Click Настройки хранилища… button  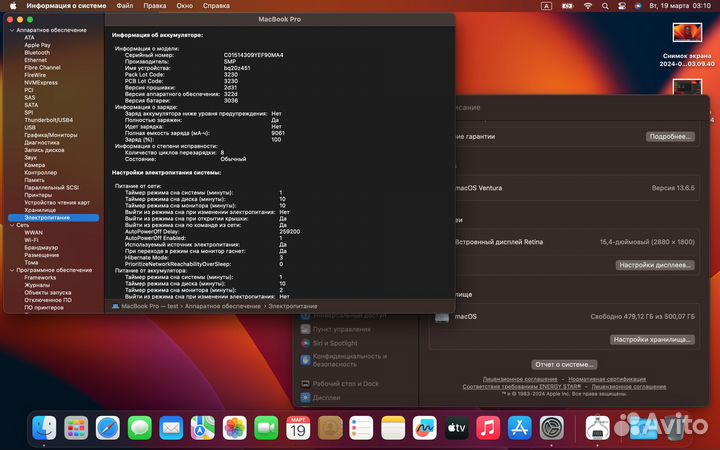click(652, 339)
